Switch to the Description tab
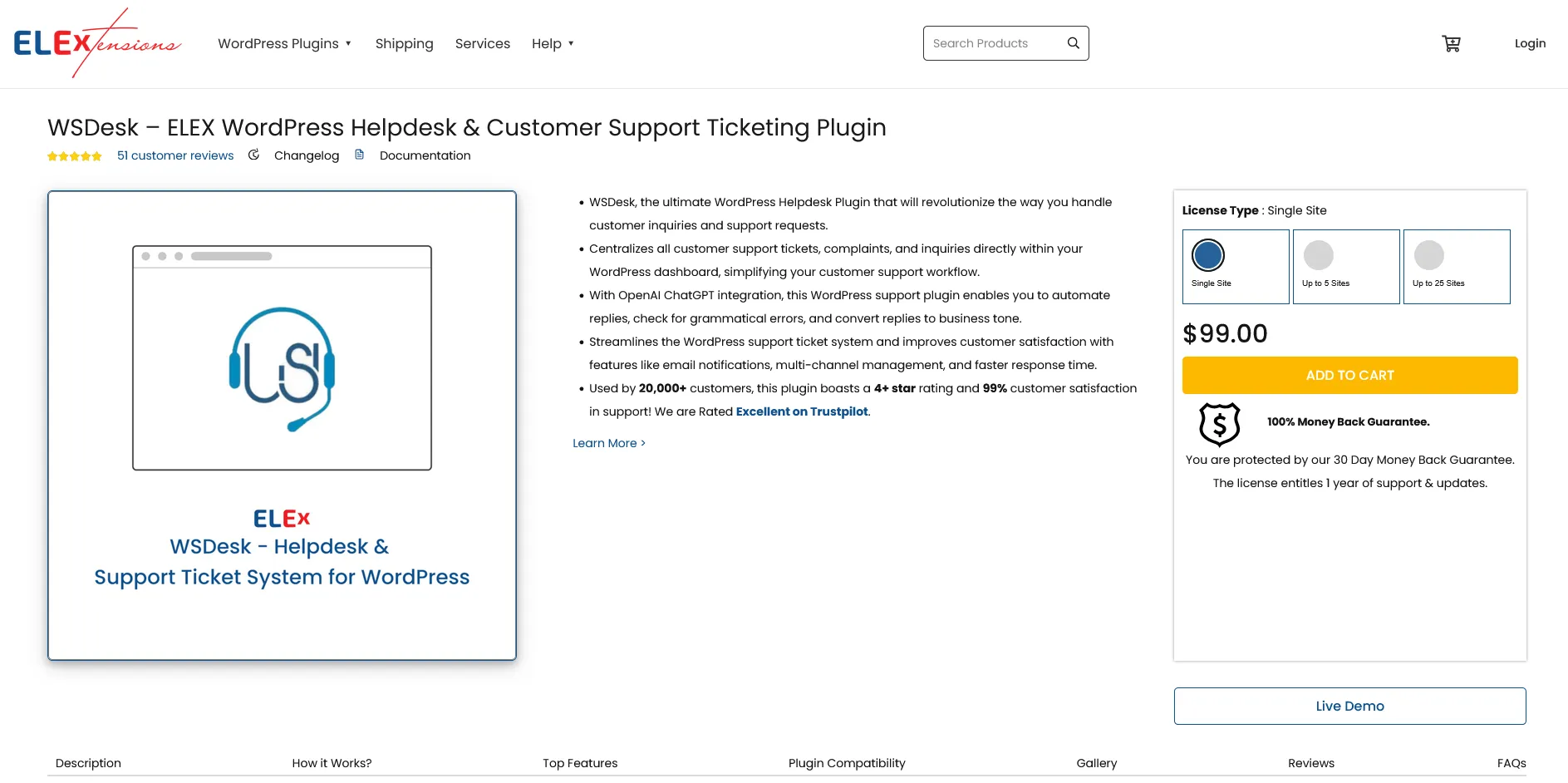 (x=88, y=763)
